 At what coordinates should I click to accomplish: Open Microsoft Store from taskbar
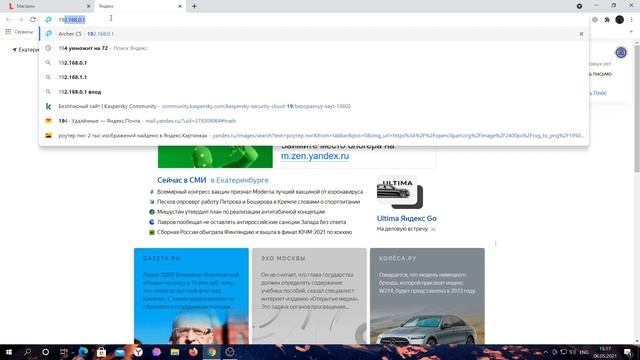[101, 352]
